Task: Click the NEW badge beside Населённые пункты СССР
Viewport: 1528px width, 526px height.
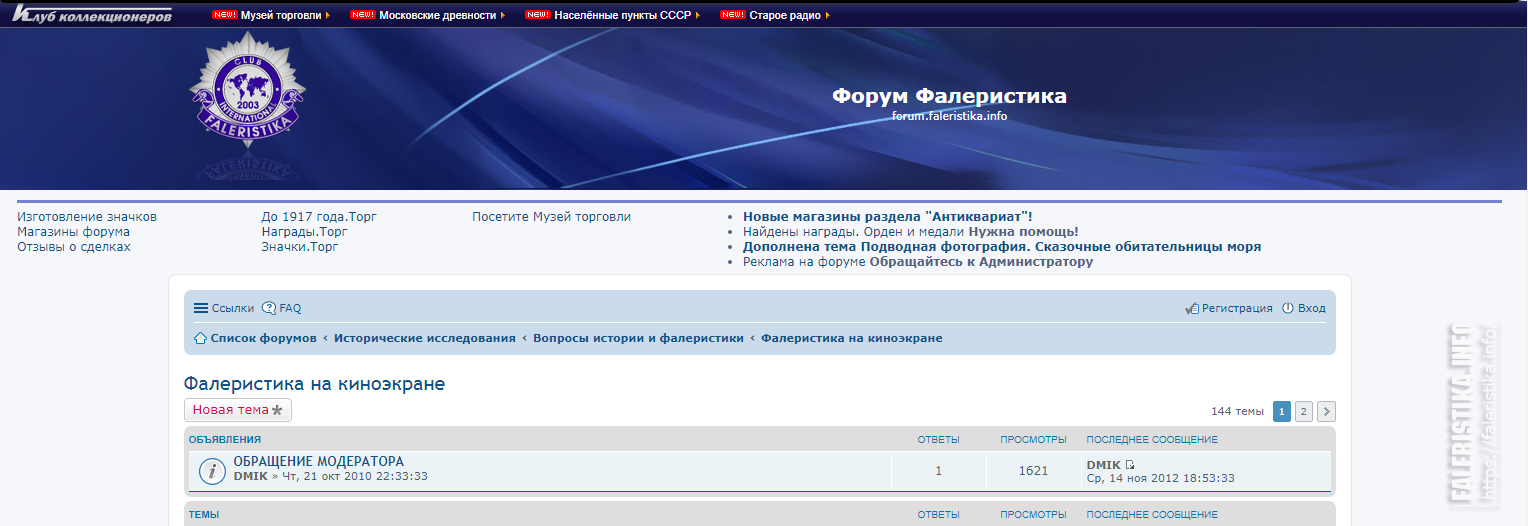Action: click(538, 15)
